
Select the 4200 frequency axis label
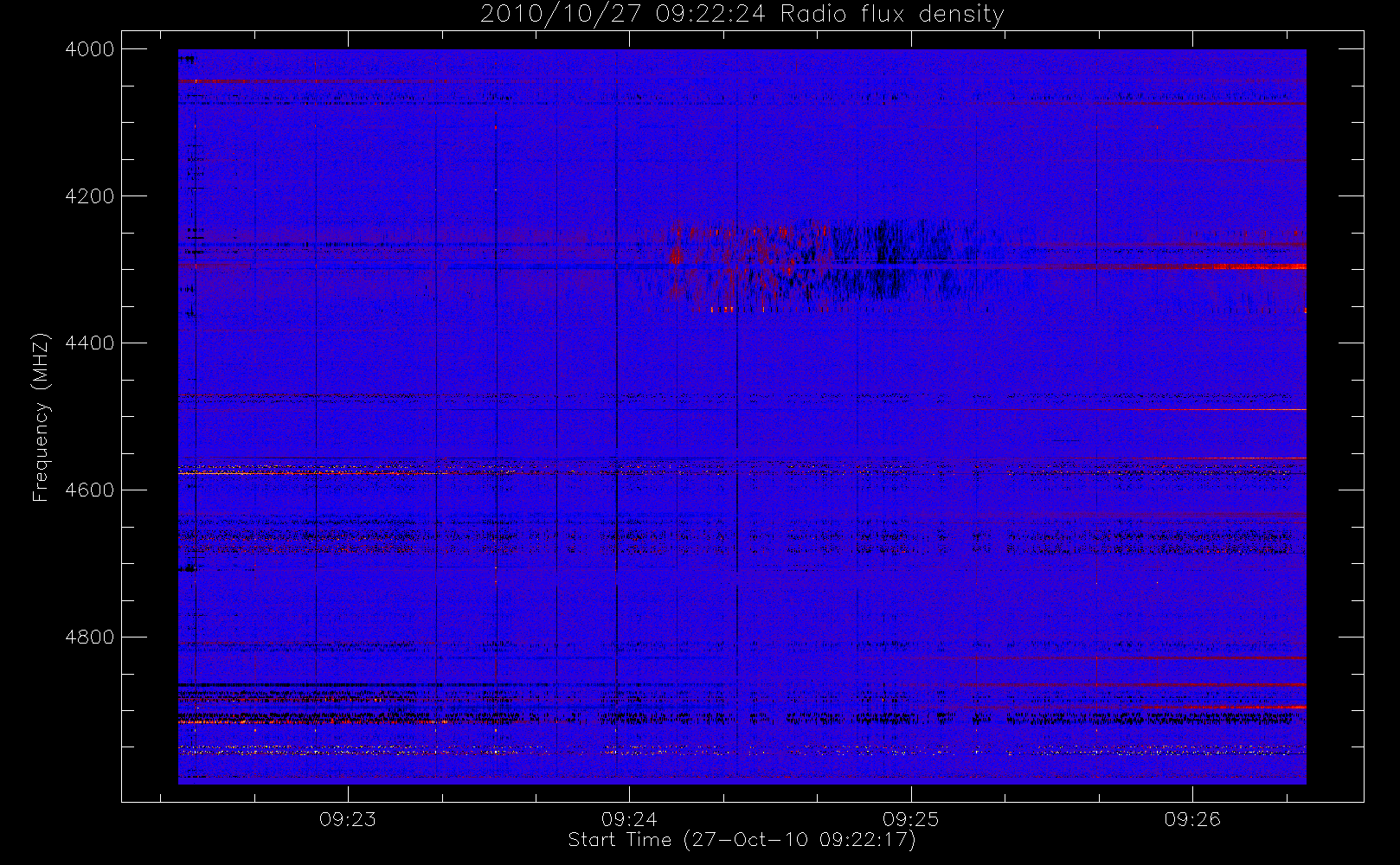90,196
